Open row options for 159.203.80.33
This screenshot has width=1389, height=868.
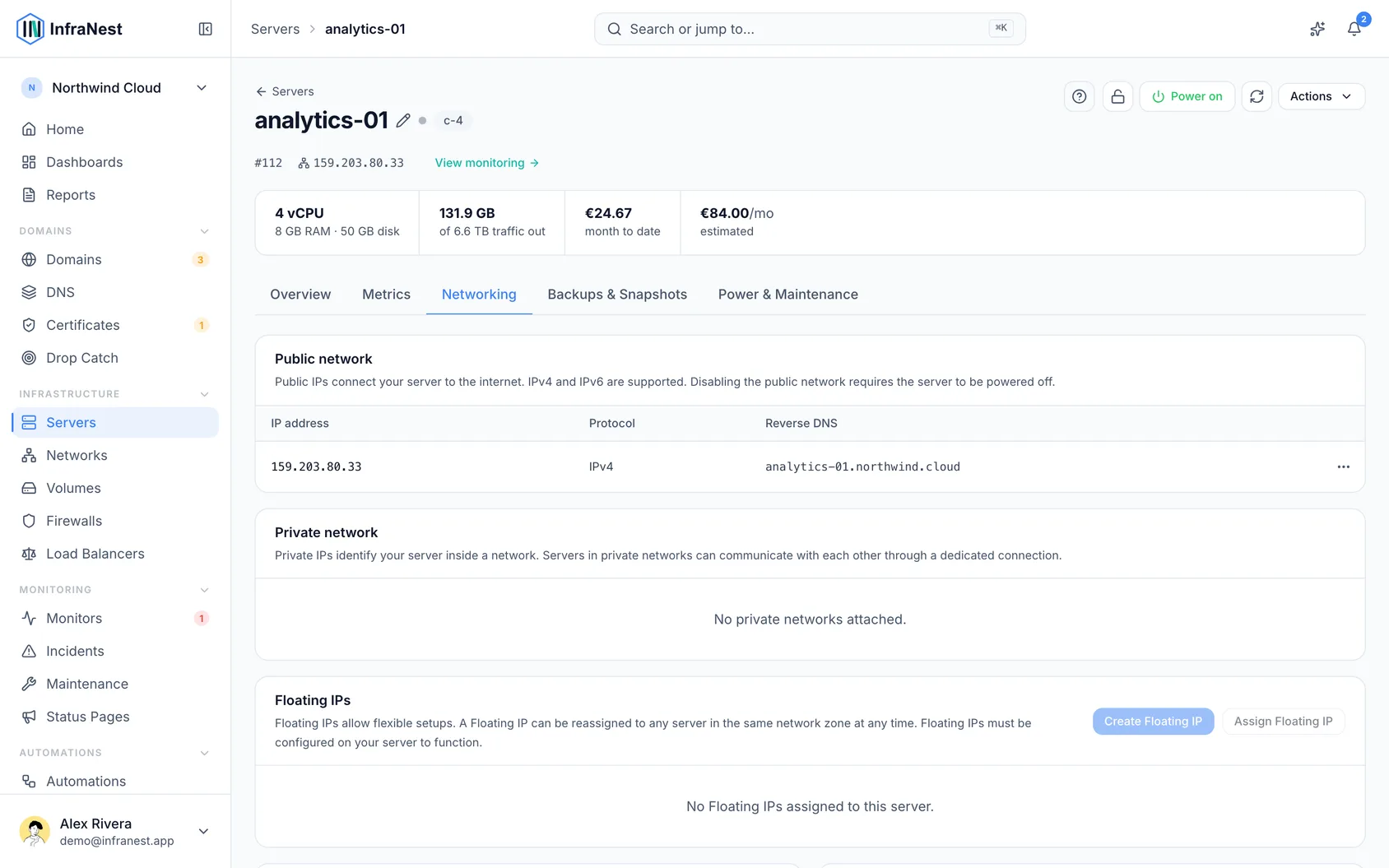(x=1344, y=466)
